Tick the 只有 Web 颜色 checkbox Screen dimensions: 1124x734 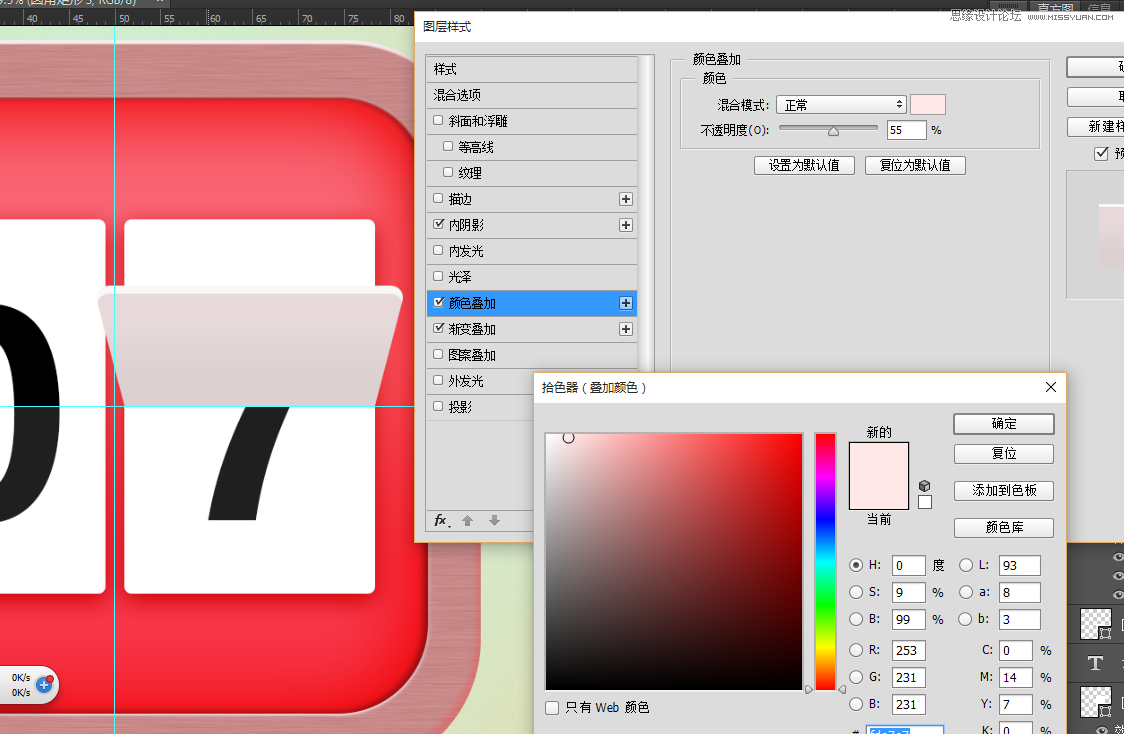coord(552,708)
